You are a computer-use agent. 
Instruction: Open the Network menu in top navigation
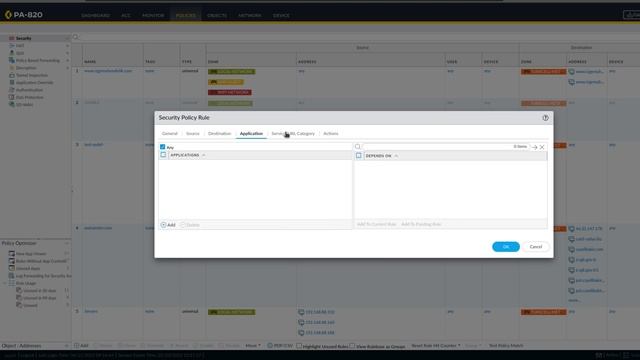pos(249,16)
